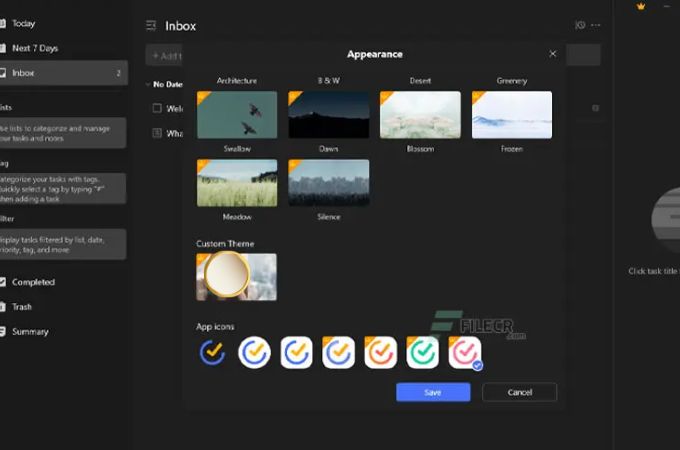
Task: Open the more options ellipsis in Inbox header
Action: (x=596, y=25)
